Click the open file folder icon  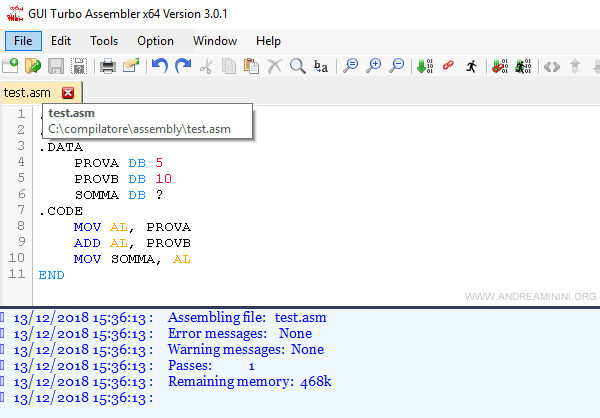(x=33, y=66)
